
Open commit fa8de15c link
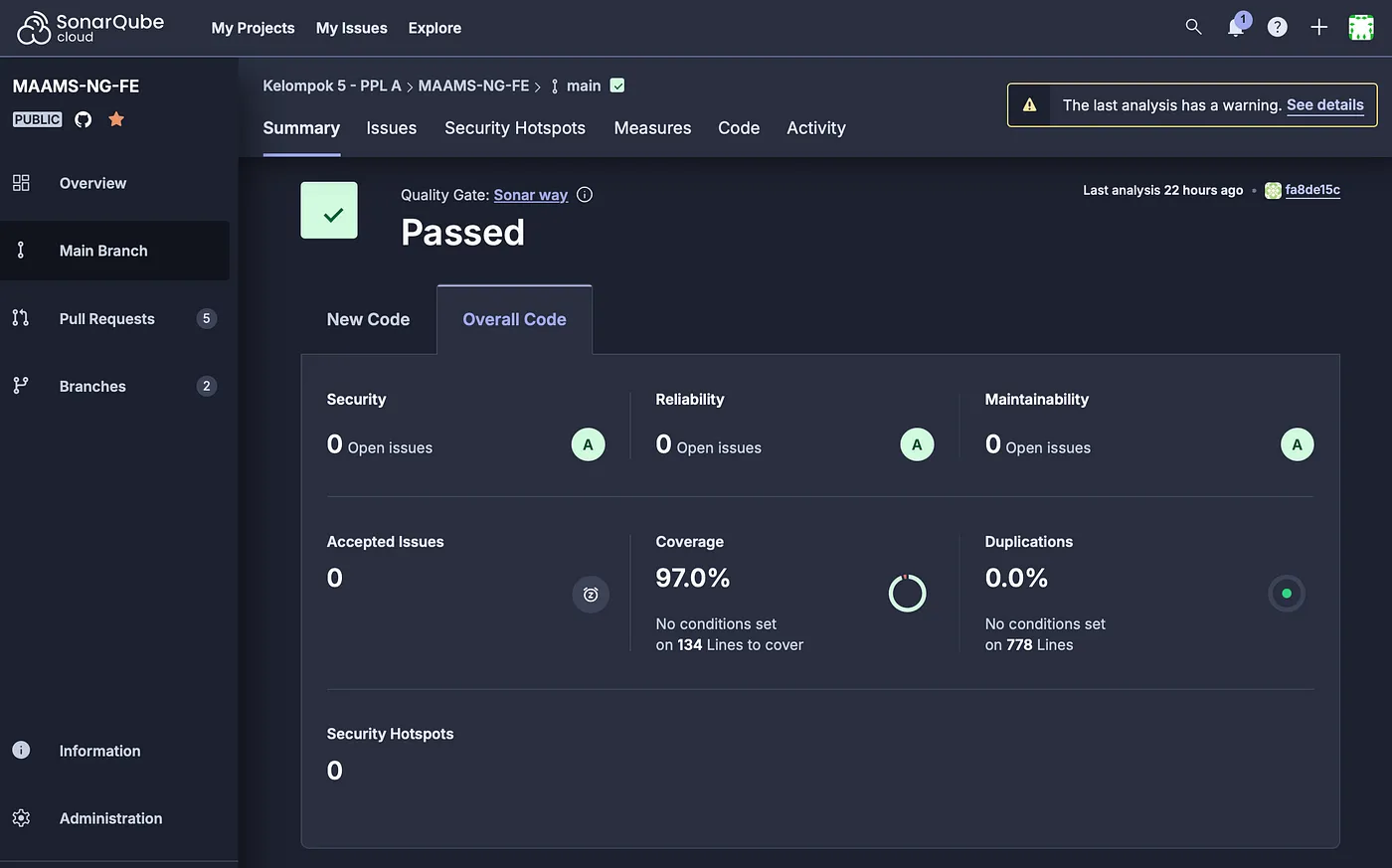click(1312, 190)
